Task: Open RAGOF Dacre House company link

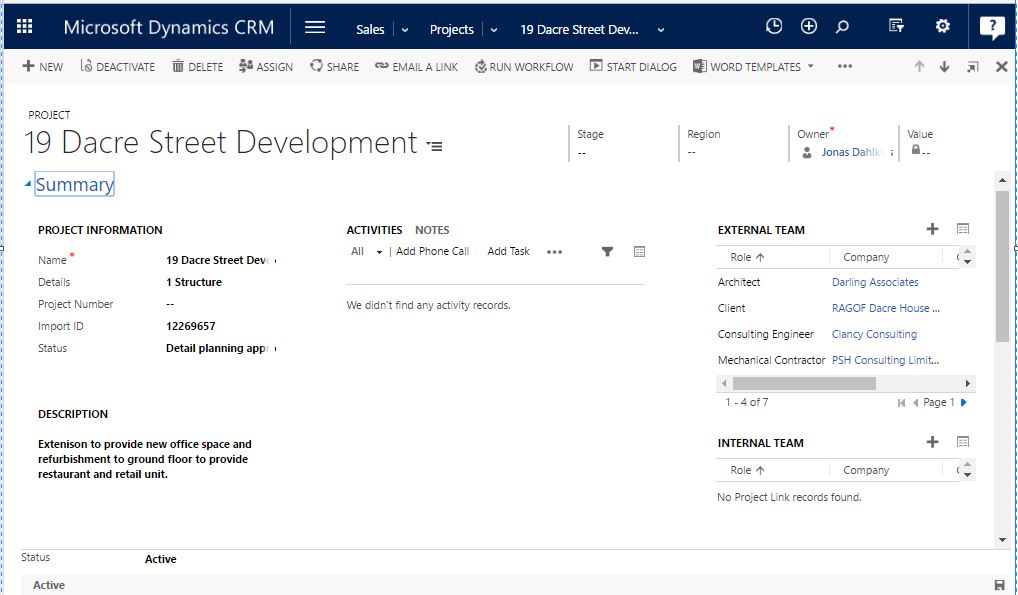Action: click(x=886, y=308)
